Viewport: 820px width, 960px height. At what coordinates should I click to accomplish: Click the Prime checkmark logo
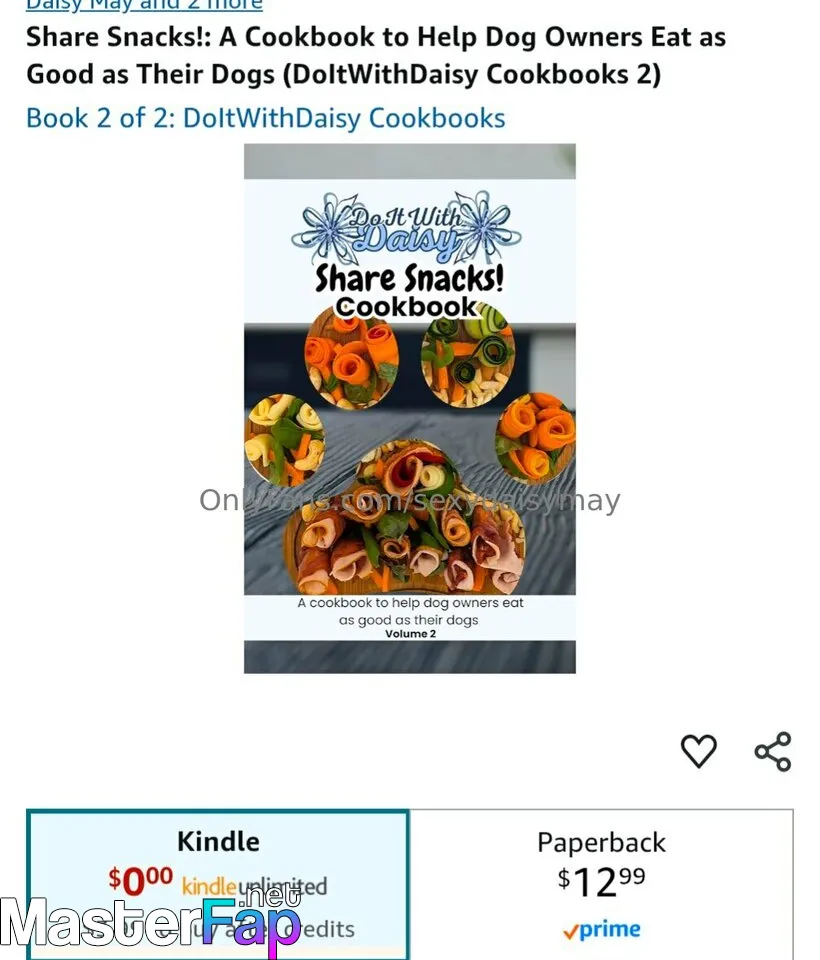602,929
